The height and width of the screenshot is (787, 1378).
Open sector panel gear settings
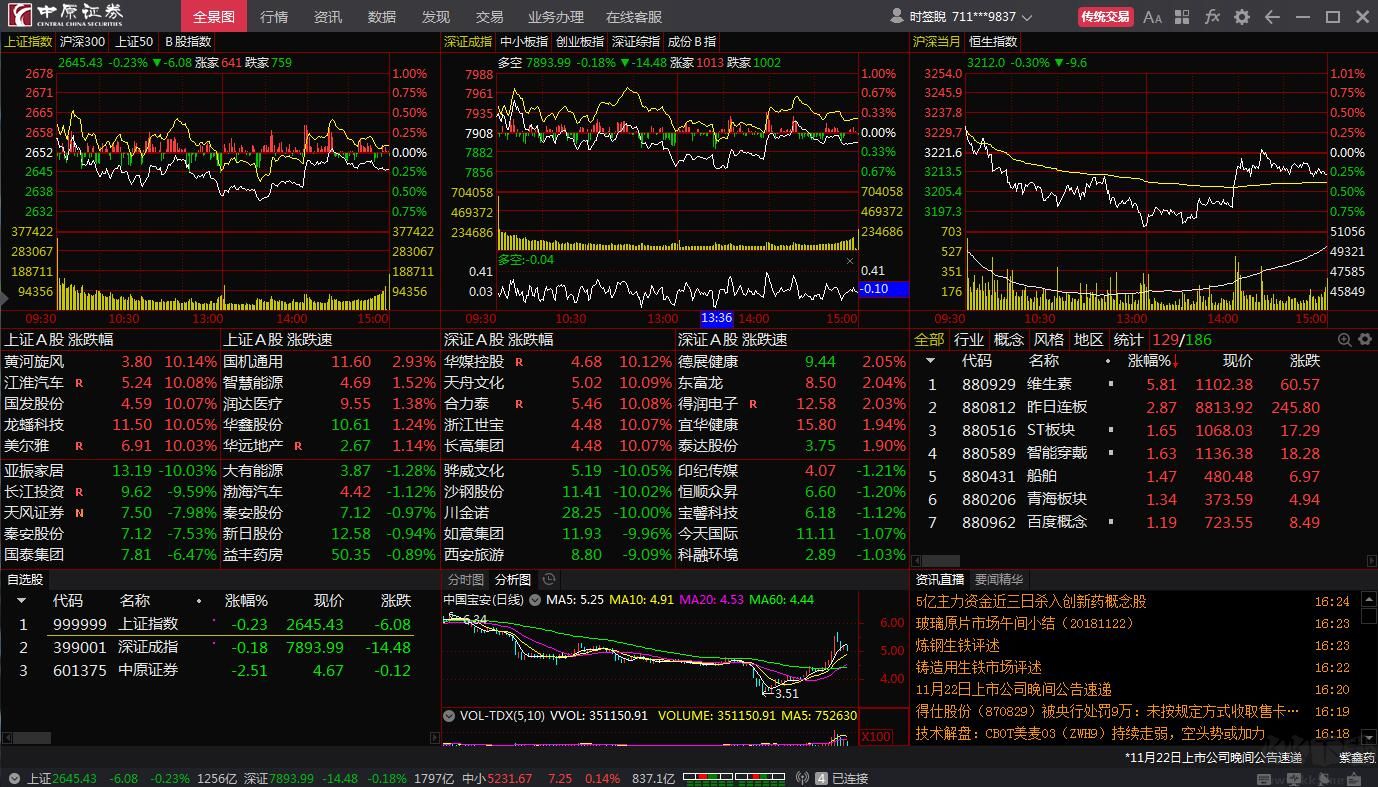1364,340
